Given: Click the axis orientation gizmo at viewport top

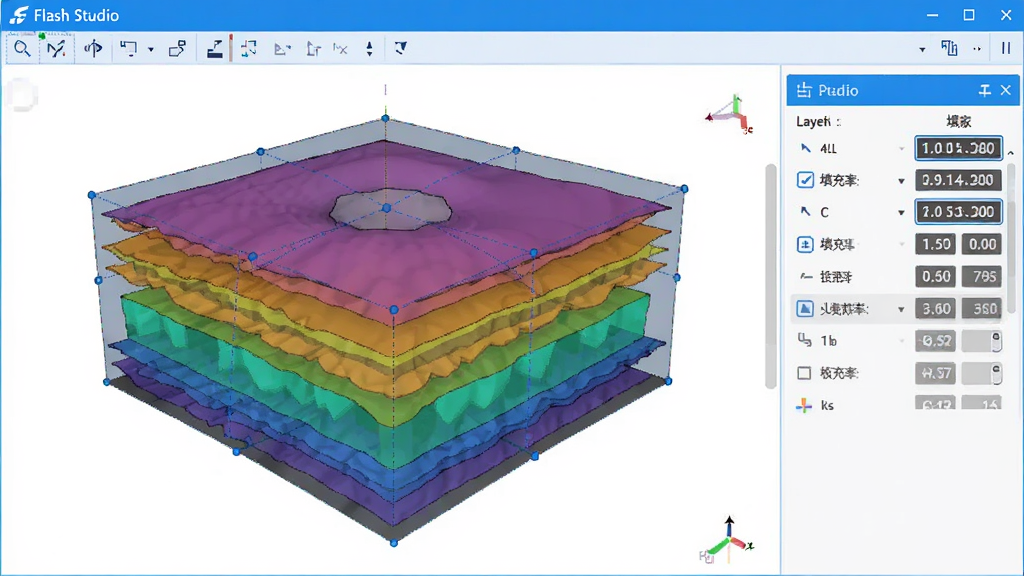Looking at the screenshot, I should click(x=731, y=115).
